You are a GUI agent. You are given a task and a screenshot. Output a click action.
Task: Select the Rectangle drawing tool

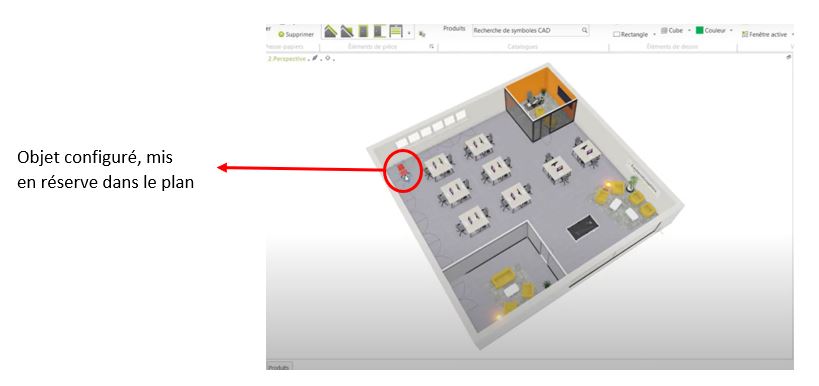pos(630,34)
